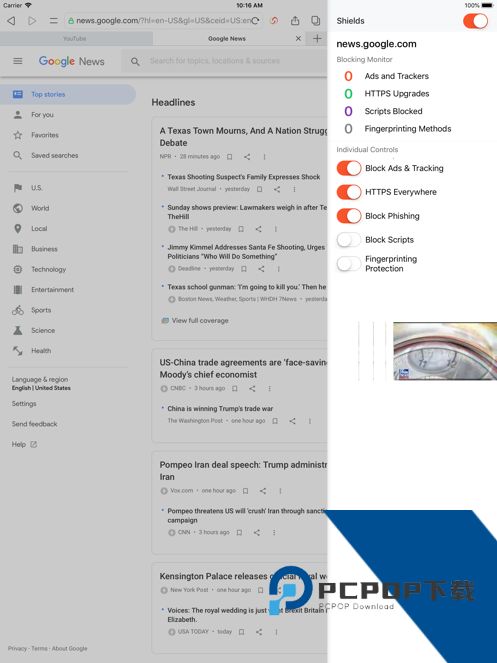Click the Google News logo
The image size is (497, 663).
coord(71,61)
